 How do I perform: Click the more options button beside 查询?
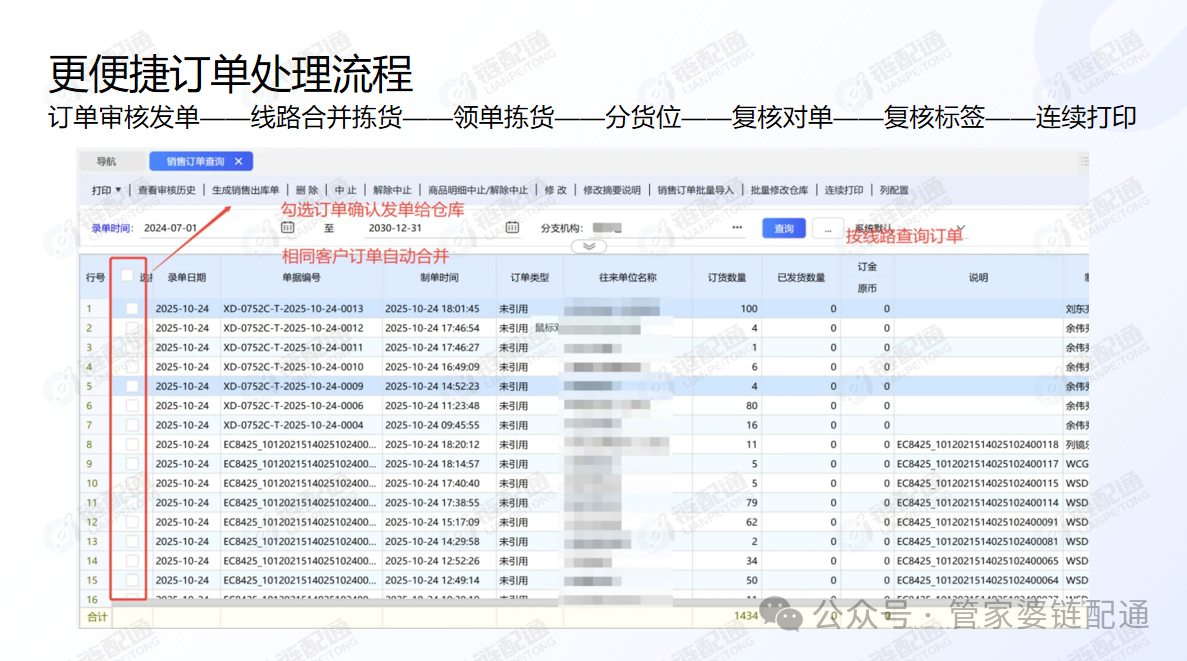coord(827,229)
